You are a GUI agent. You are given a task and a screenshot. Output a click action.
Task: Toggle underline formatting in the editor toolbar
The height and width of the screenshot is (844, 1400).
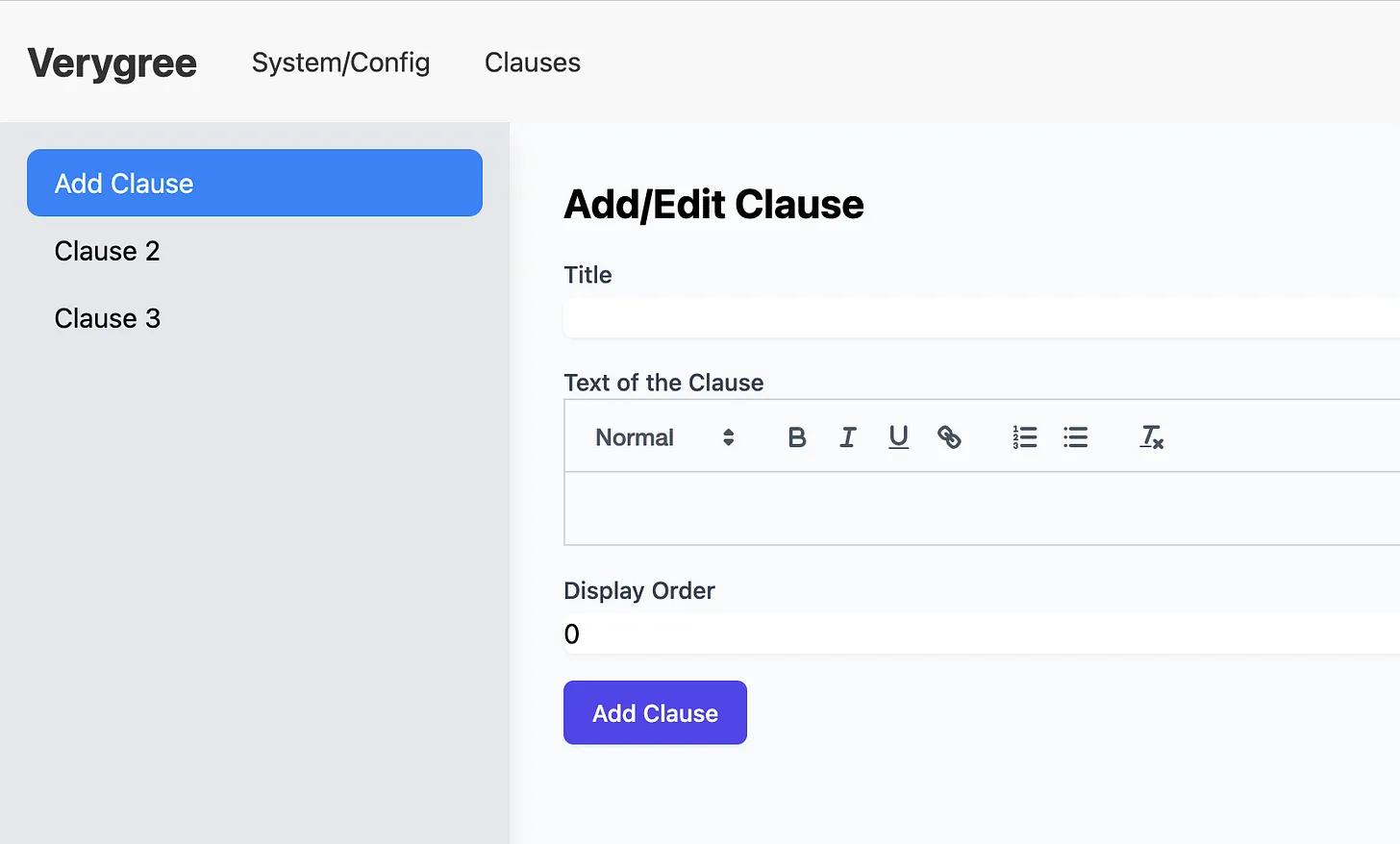click(x=898, y=437)
